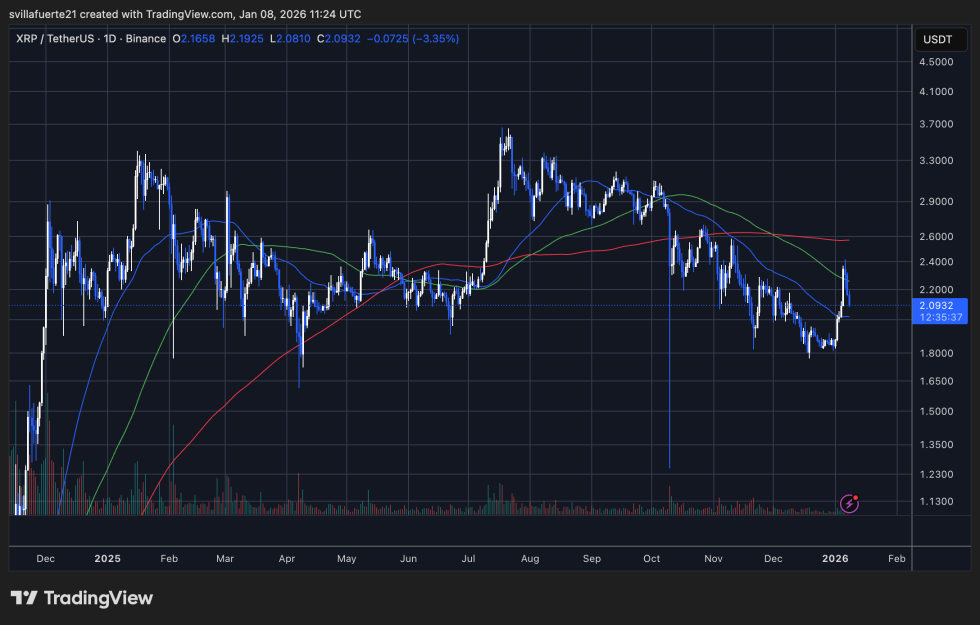This screenshot has height=625, width=980.
Task: Click the Aug label on the time axis
Action: tap(530, 559)
